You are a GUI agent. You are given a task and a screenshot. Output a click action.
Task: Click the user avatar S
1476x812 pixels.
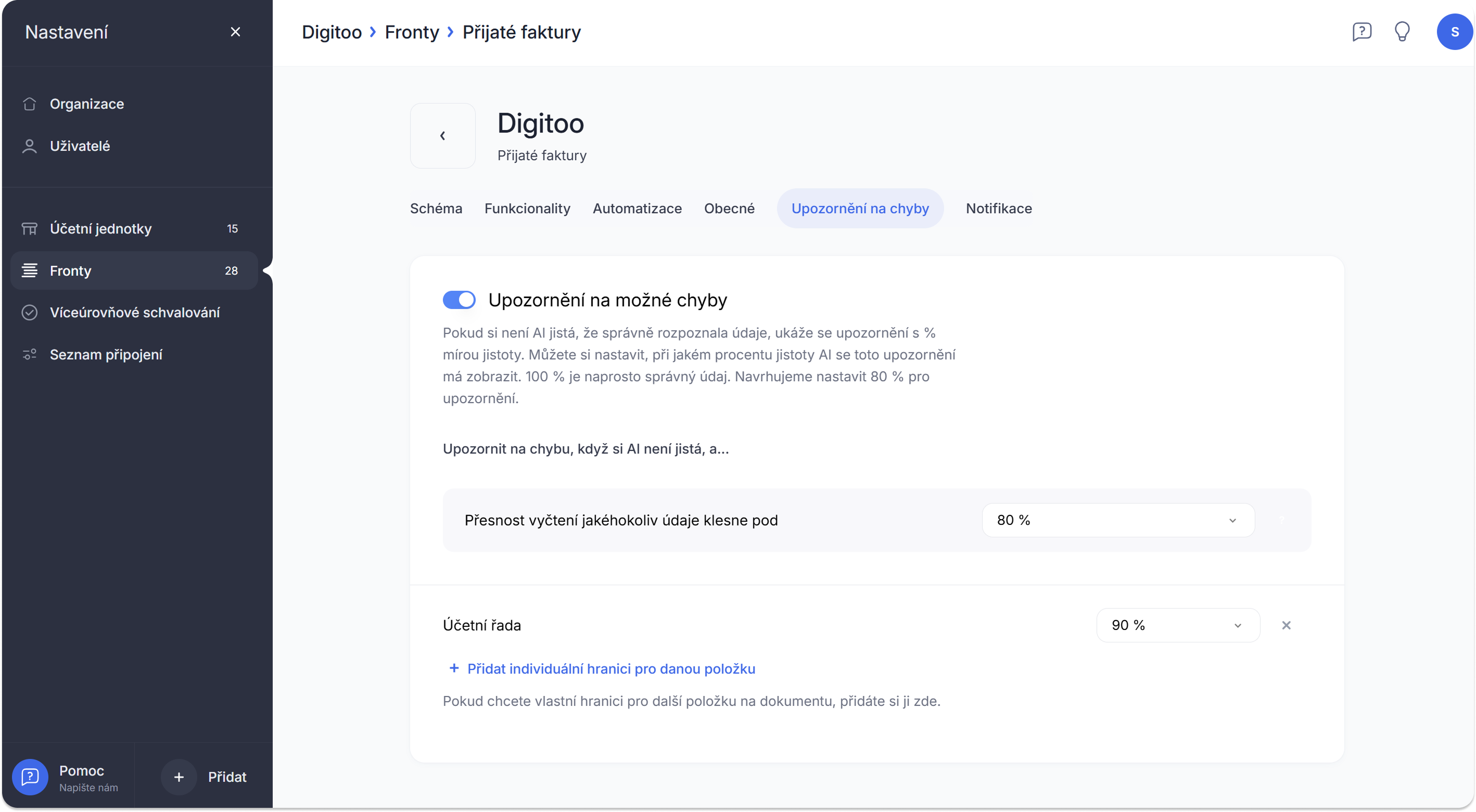[1454, 32]
